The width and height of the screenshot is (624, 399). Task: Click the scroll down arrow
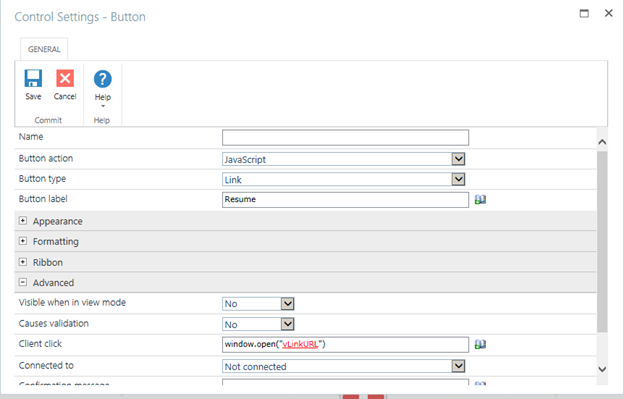click(602, 369)
